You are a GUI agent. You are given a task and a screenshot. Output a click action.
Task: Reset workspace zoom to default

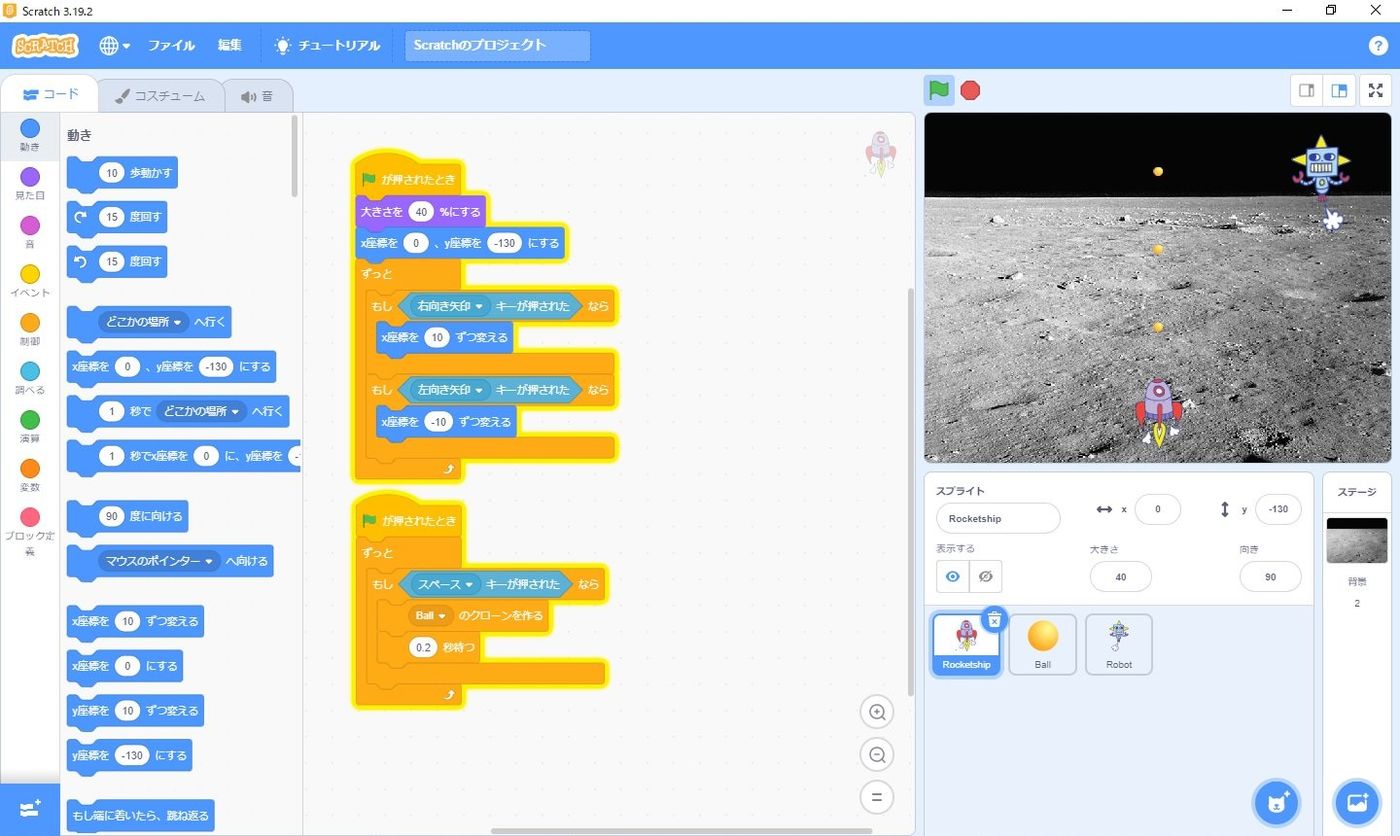click(x=877, y=797)
